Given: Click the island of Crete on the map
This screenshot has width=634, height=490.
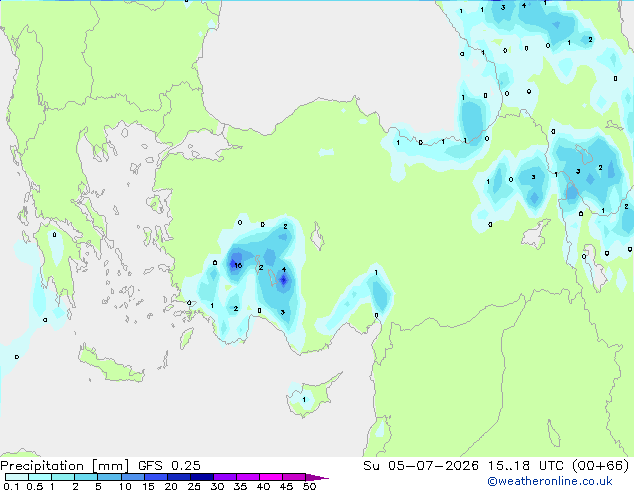Looking at the screenshot, I should 109,366.
